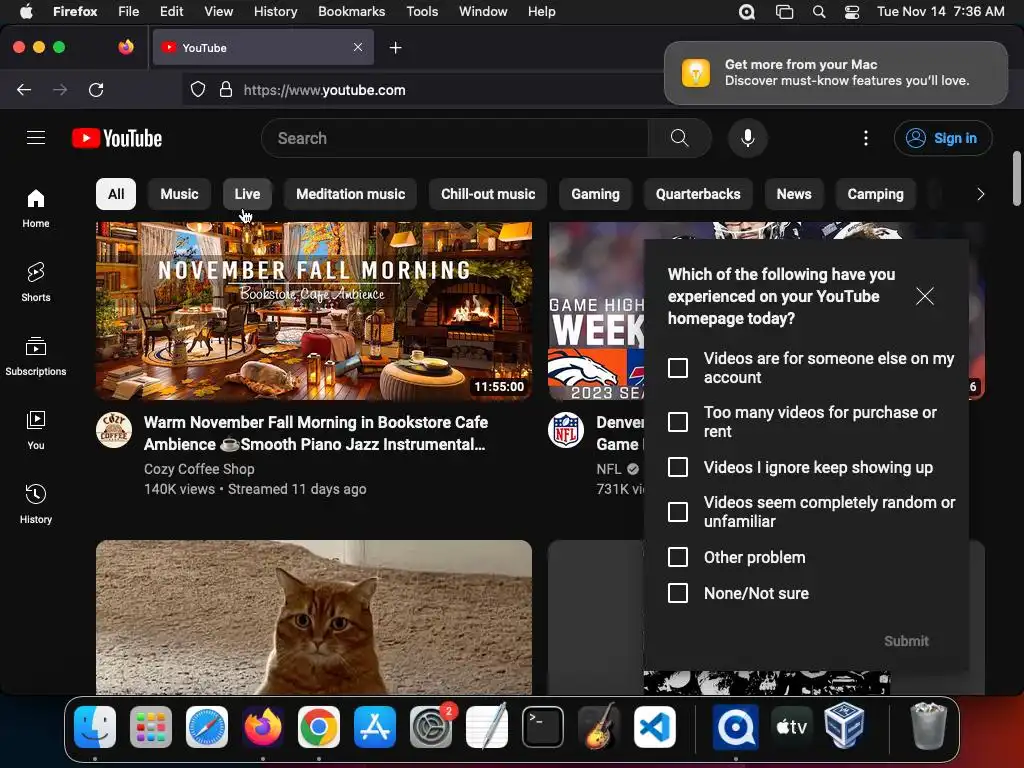Click the search magnifier button in YouTube
The height and width of the screenshot is (768, 1024).
click(x=679, y=138)
